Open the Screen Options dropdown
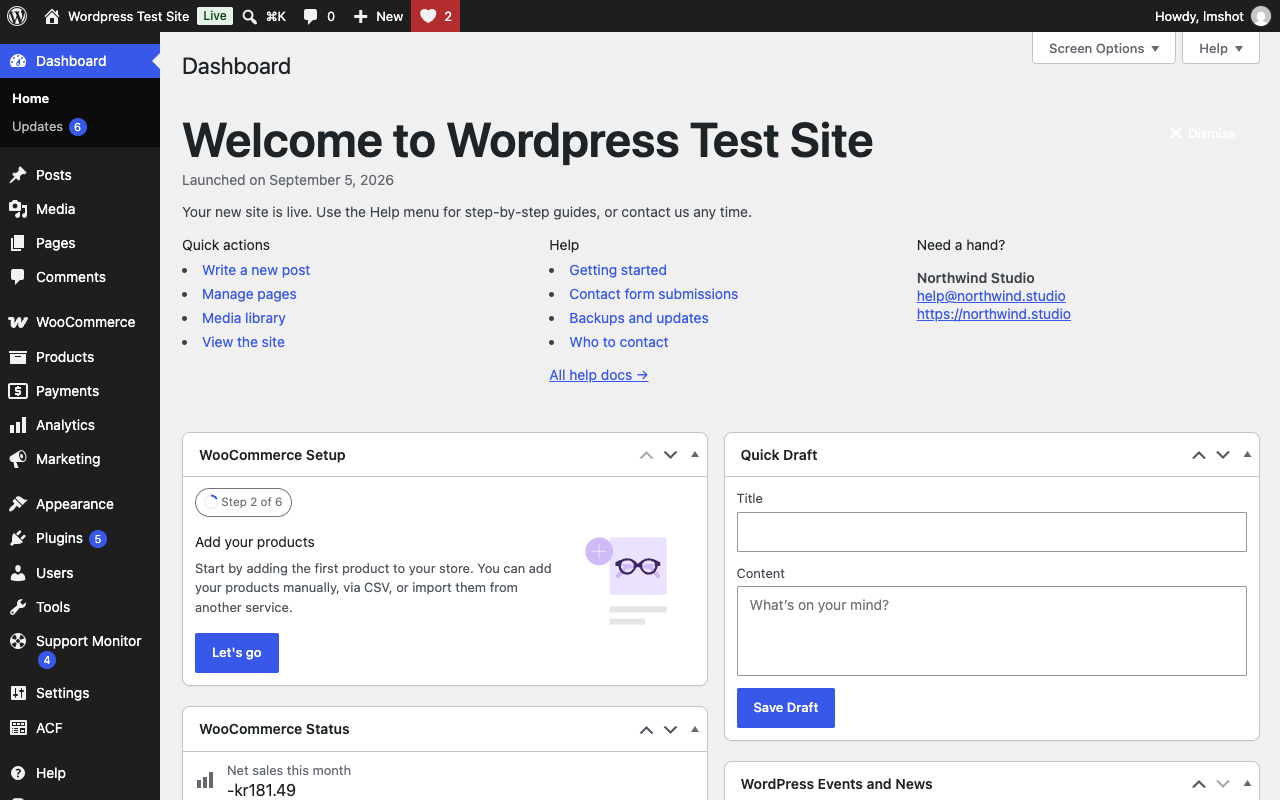Screen dimensions: 1280x800 click(x=1104, y=48)
